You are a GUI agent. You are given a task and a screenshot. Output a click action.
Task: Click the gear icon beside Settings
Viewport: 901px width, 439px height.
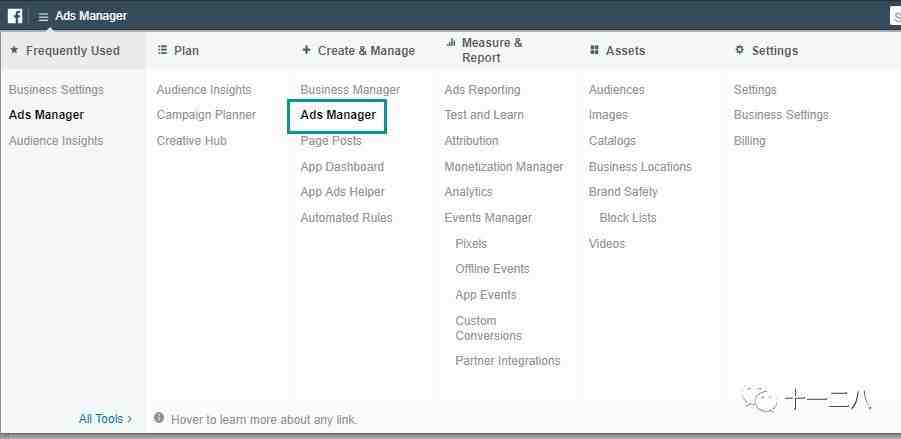(740, 50)
